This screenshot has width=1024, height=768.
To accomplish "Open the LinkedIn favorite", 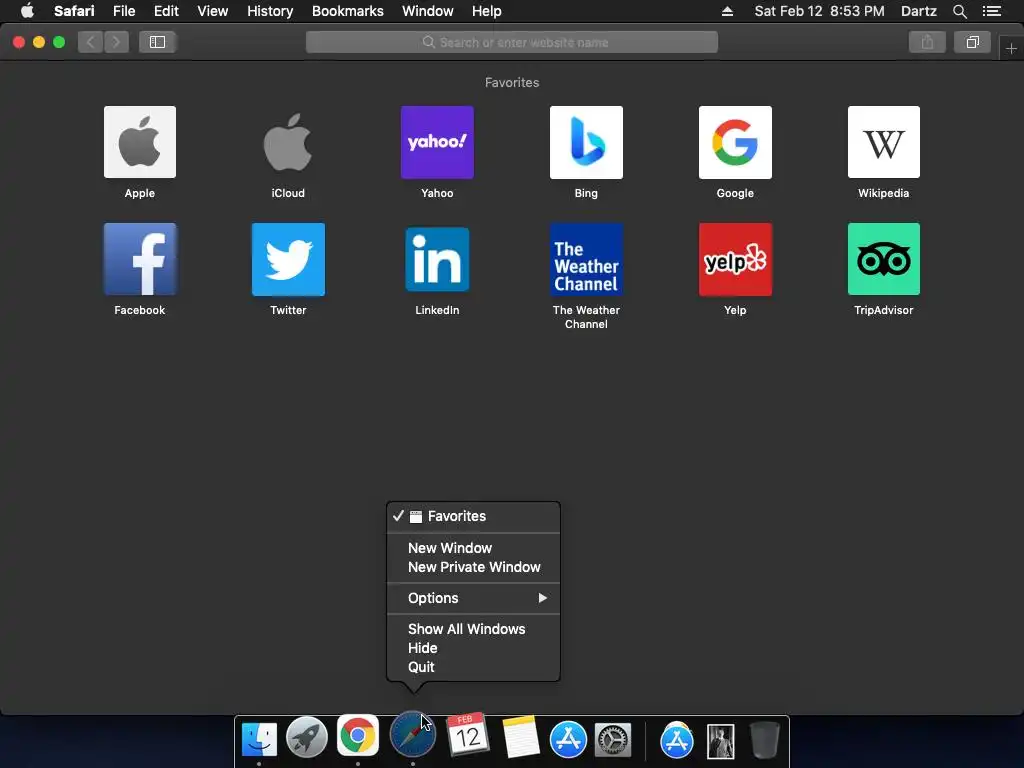I will coord(437,259).
